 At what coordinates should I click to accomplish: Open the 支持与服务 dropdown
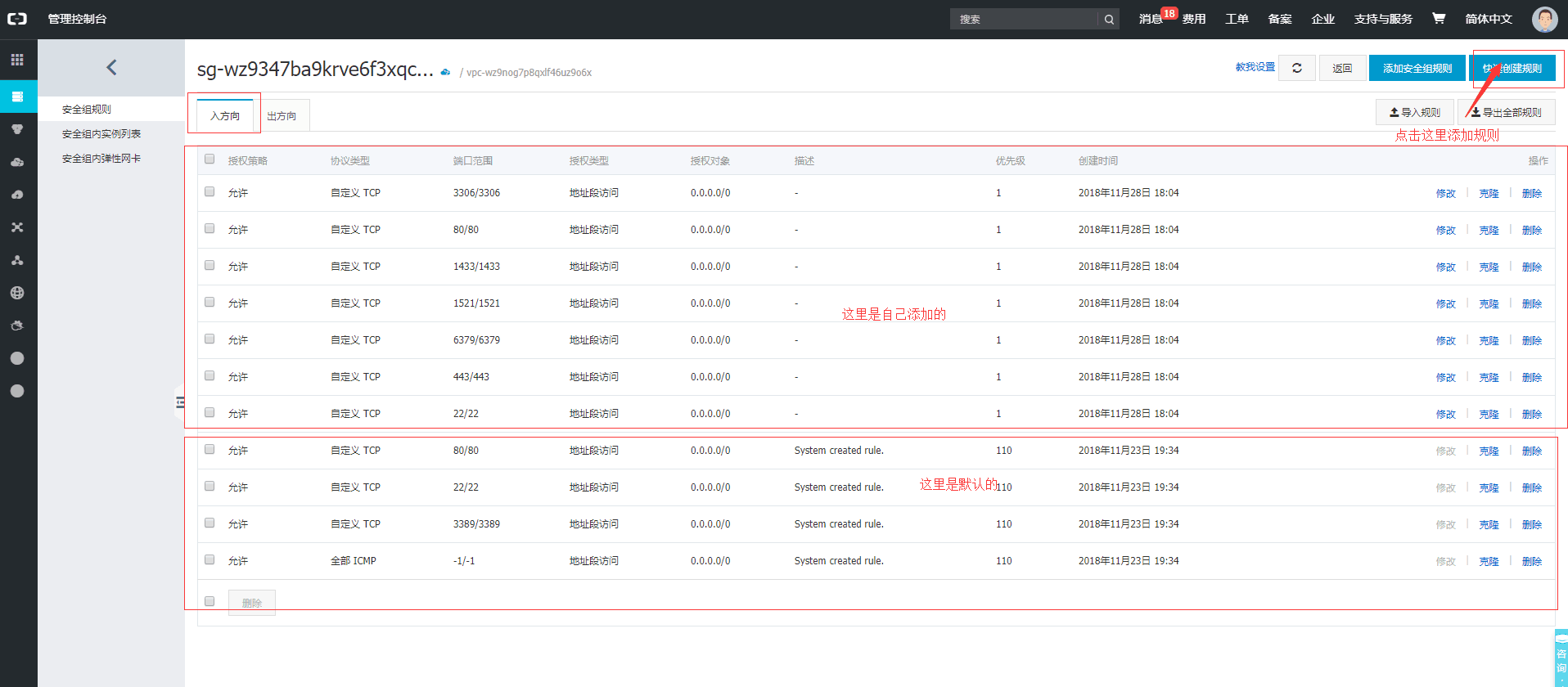pyautogui.click(x=1383, y=19)
